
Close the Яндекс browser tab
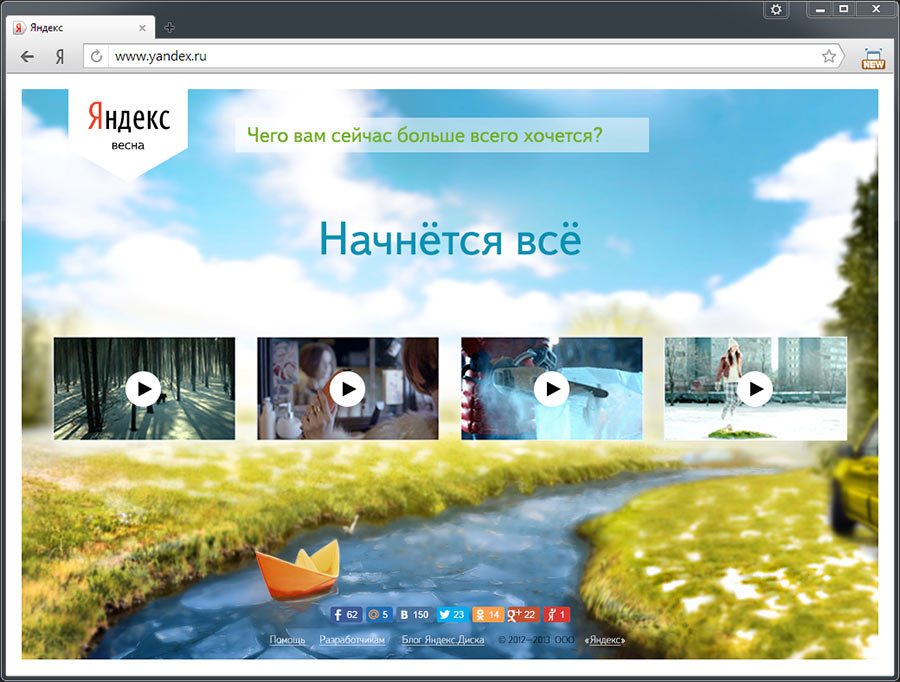point(144,28)
